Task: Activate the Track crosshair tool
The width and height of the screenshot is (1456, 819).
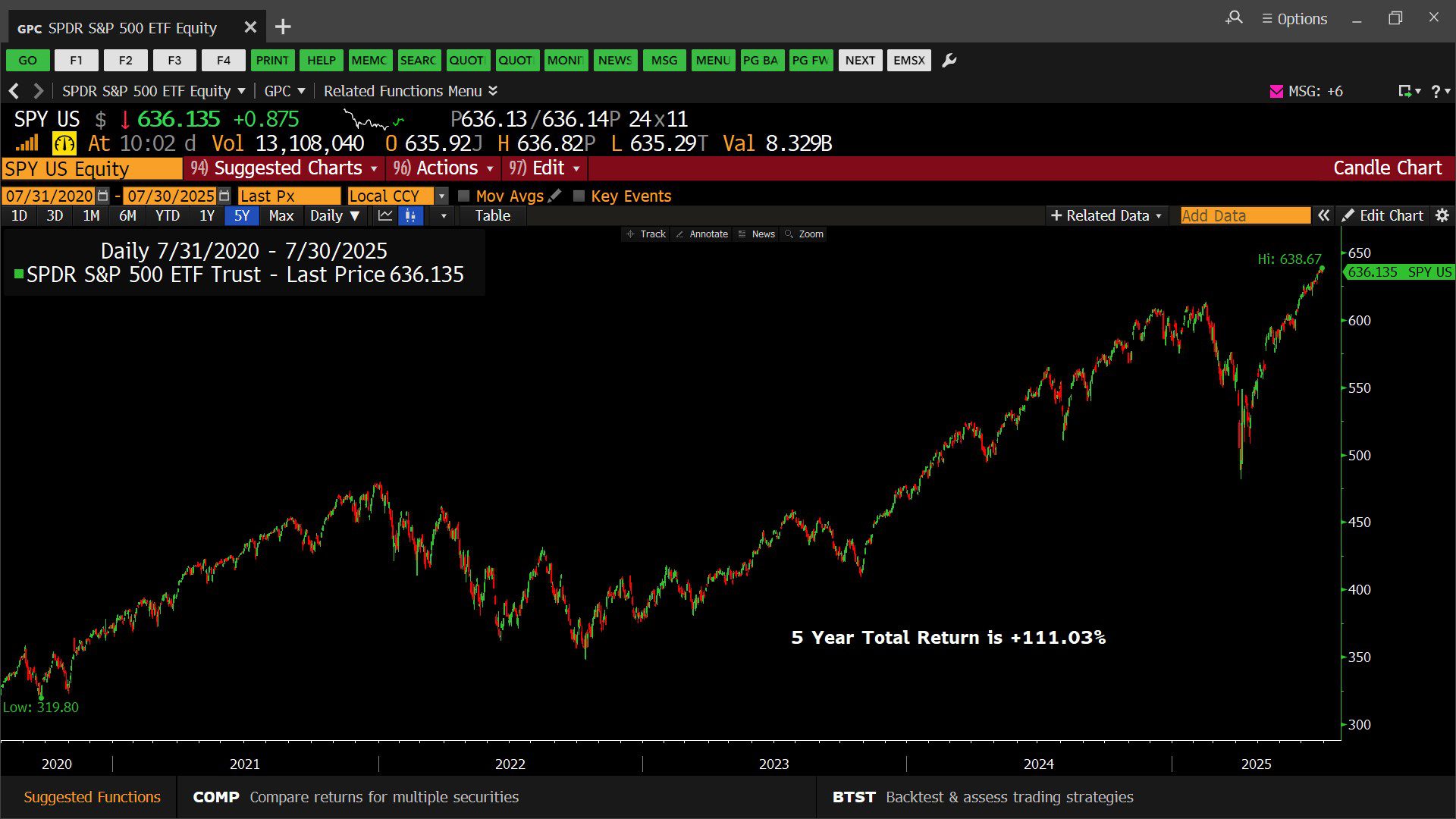Action: pos(646,234)
